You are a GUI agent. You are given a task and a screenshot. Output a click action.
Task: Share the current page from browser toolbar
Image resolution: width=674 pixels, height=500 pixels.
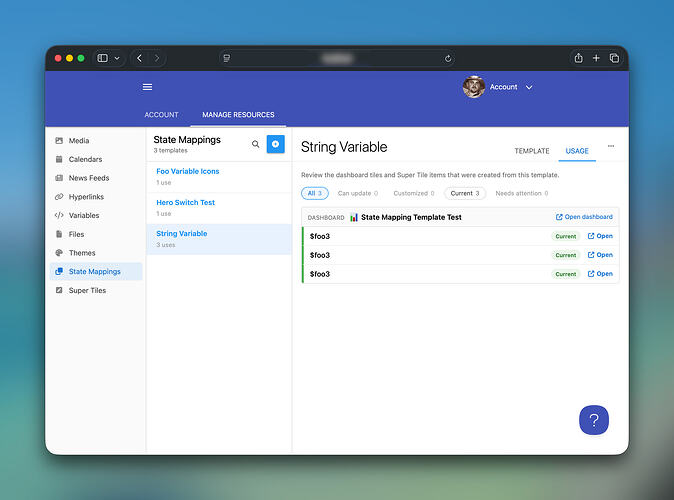click(x=578, y=58)
